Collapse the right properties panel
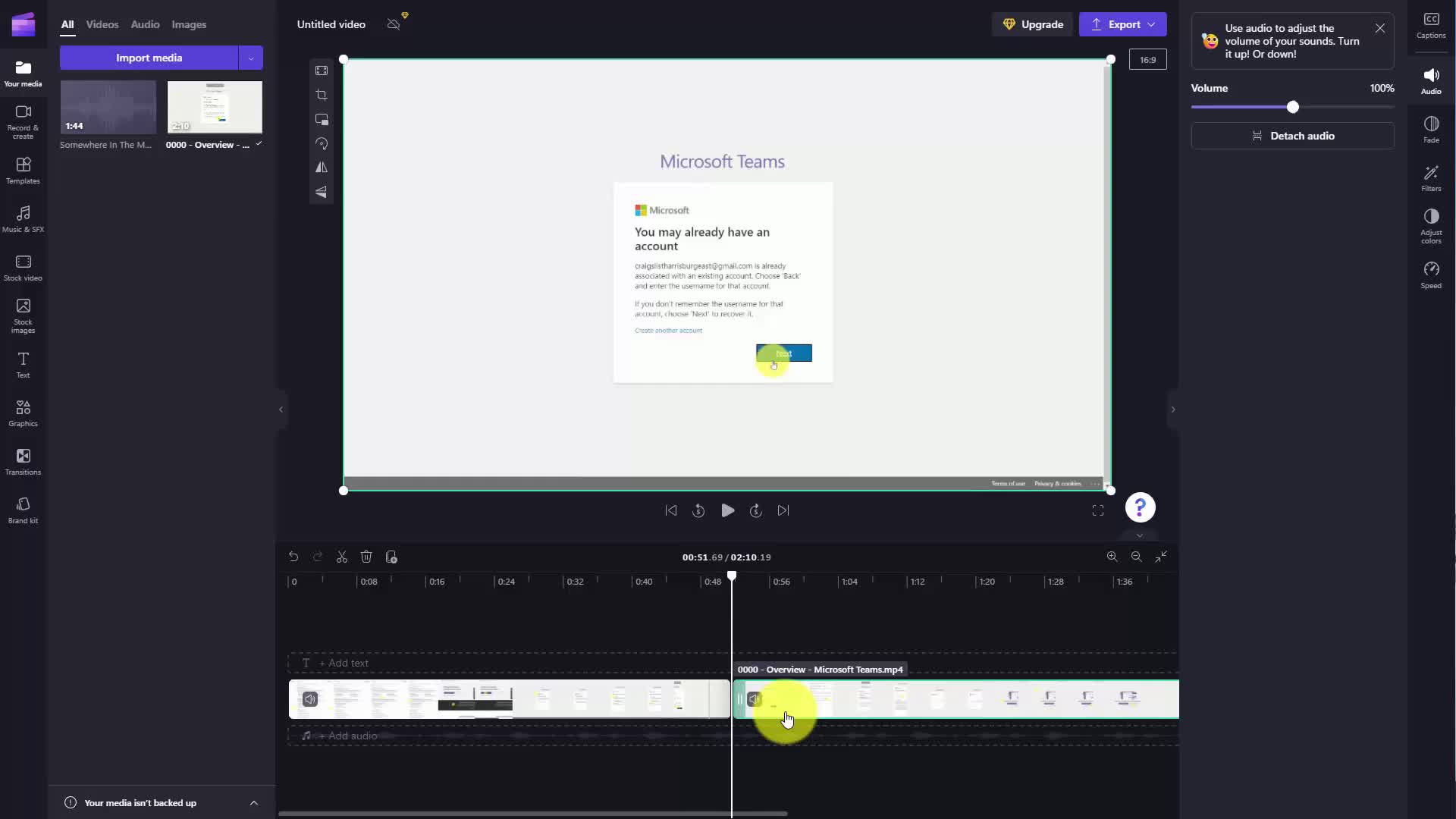This screenshot has width=1456, height=819. click(x=1173, y=409)
